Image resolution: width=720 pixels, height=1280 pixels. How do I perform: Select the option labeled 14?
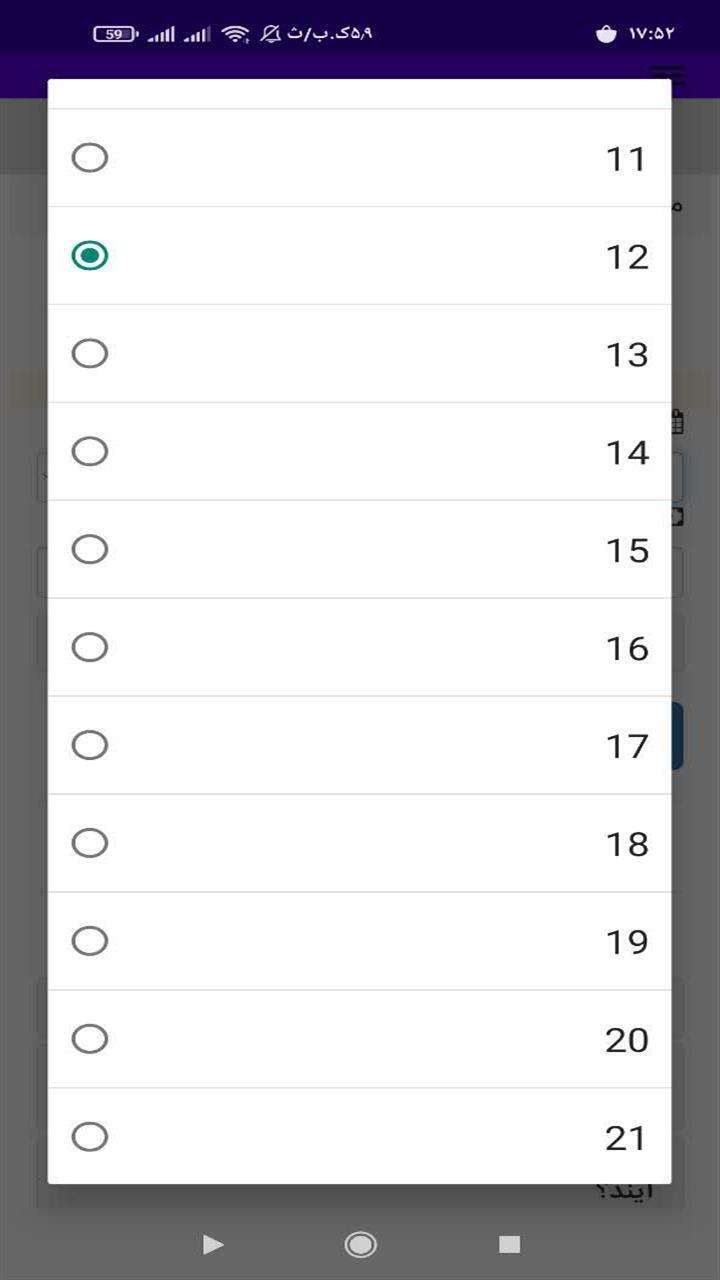click(360, 452)
